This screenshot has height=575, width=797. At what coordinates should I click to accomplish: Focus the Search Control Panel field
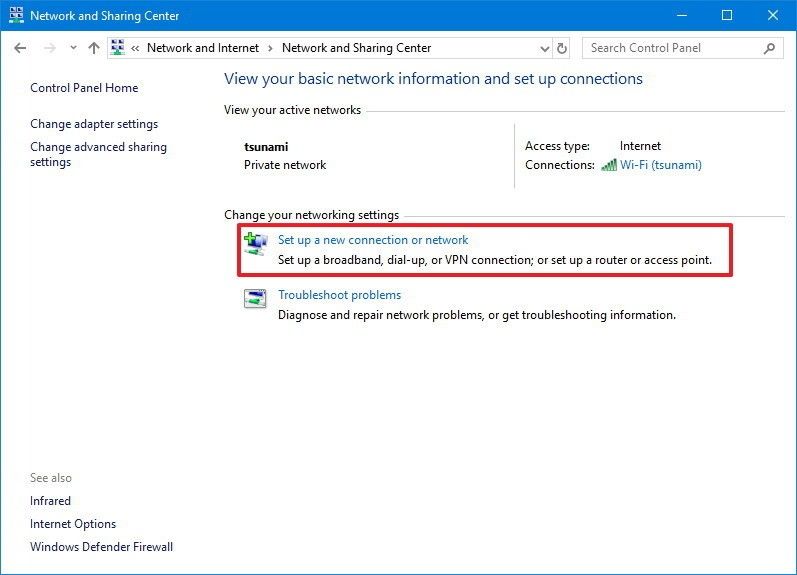click(x=682, y=48)
